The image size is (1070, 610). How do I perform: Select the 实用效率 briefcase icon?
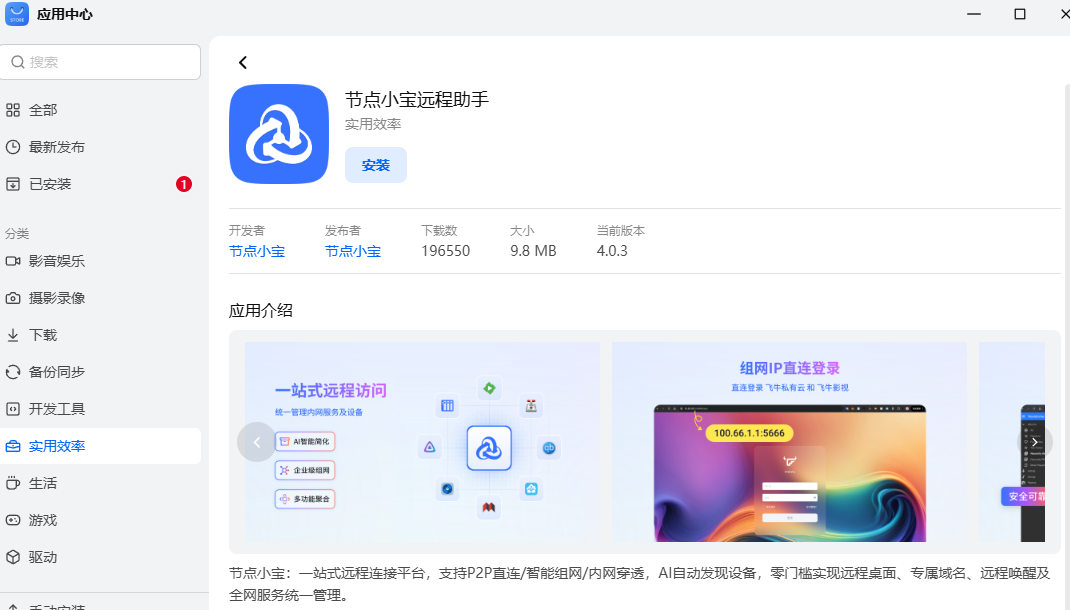(x=13, y=446)
